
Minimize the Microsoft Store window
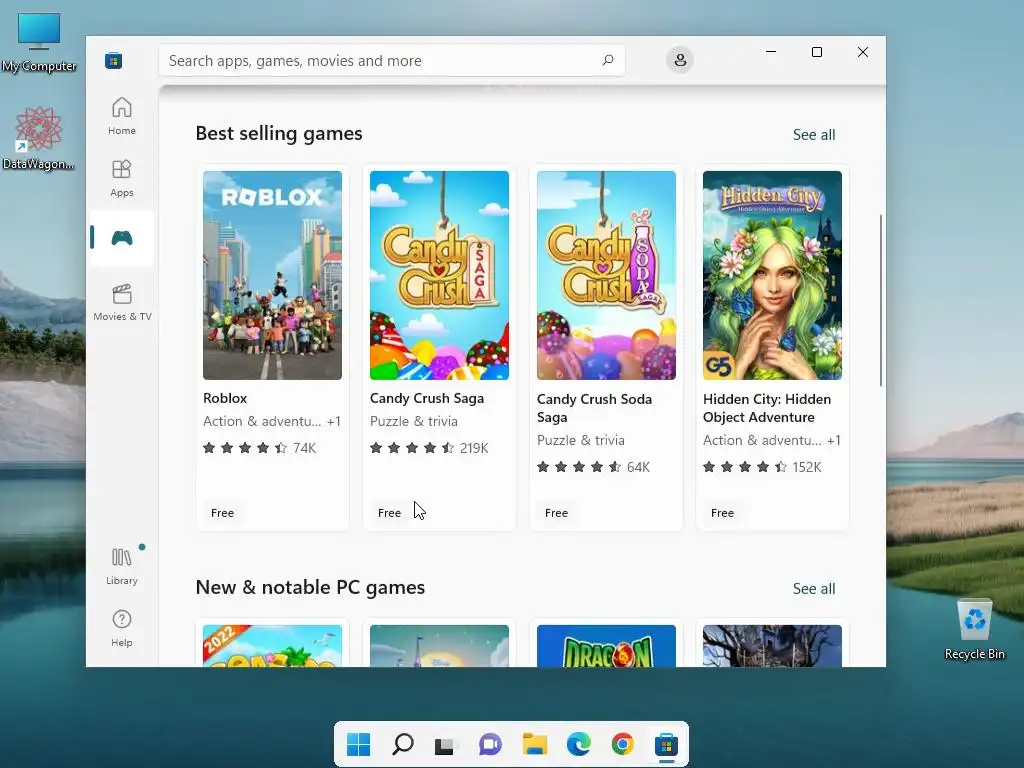771,52
